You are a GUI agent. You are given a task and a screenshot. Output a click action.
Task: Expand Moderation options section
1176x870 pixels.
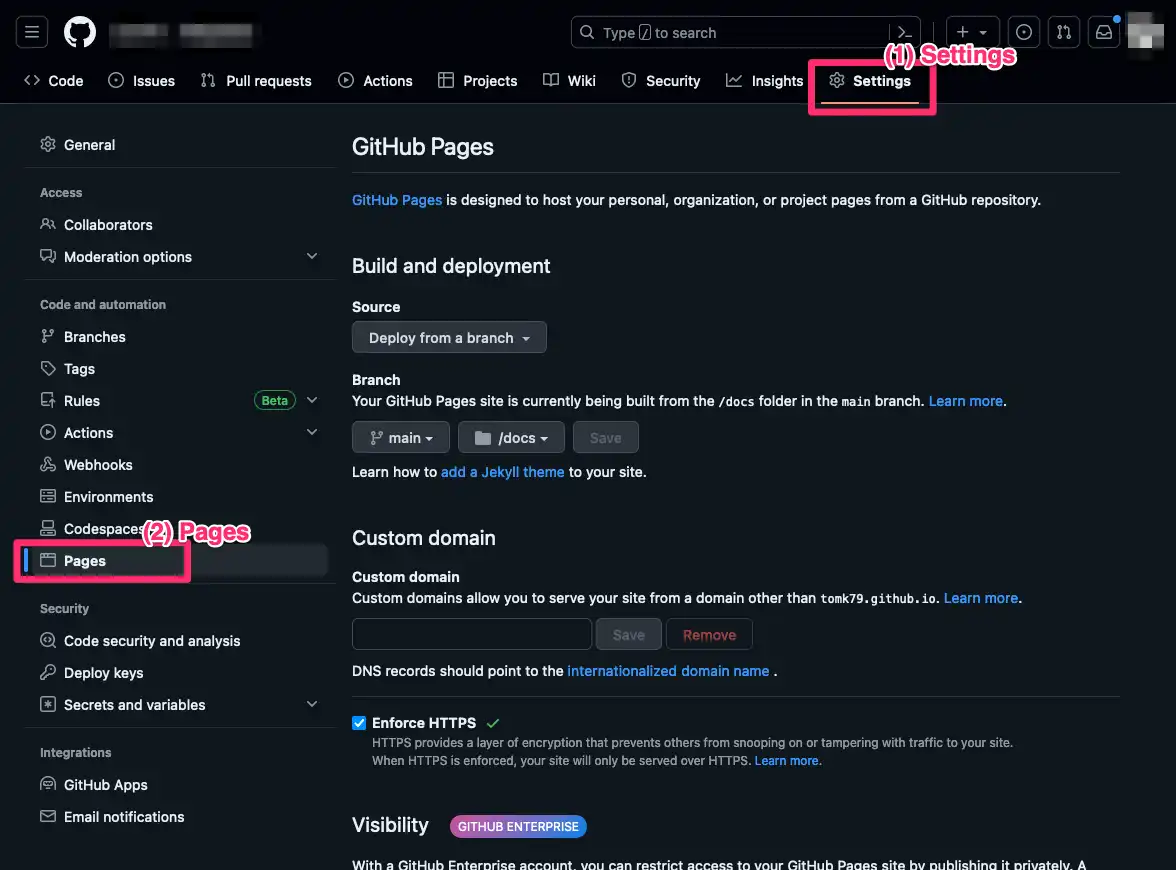tap(312, 257)
